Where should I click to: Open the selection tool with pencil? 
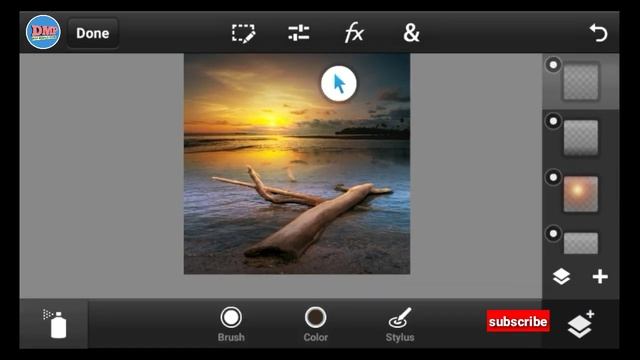tap(244, 33)
